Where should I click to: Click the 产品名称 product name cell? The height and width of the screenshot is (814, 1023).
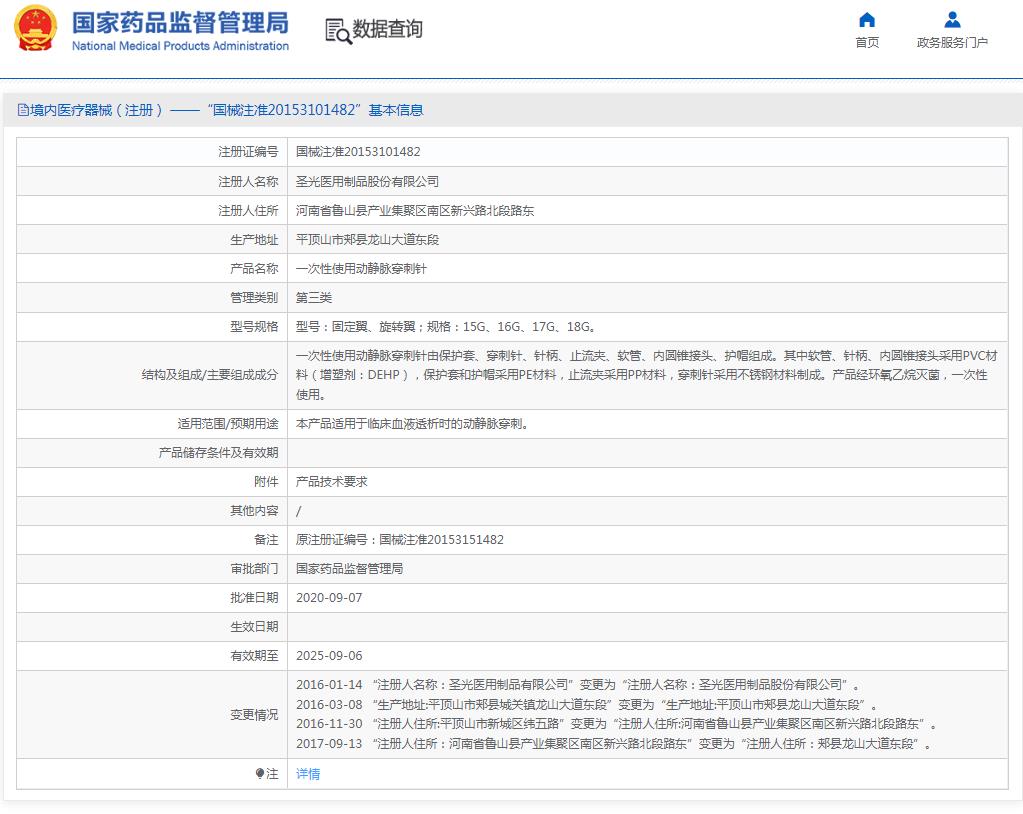pos(358,268)
